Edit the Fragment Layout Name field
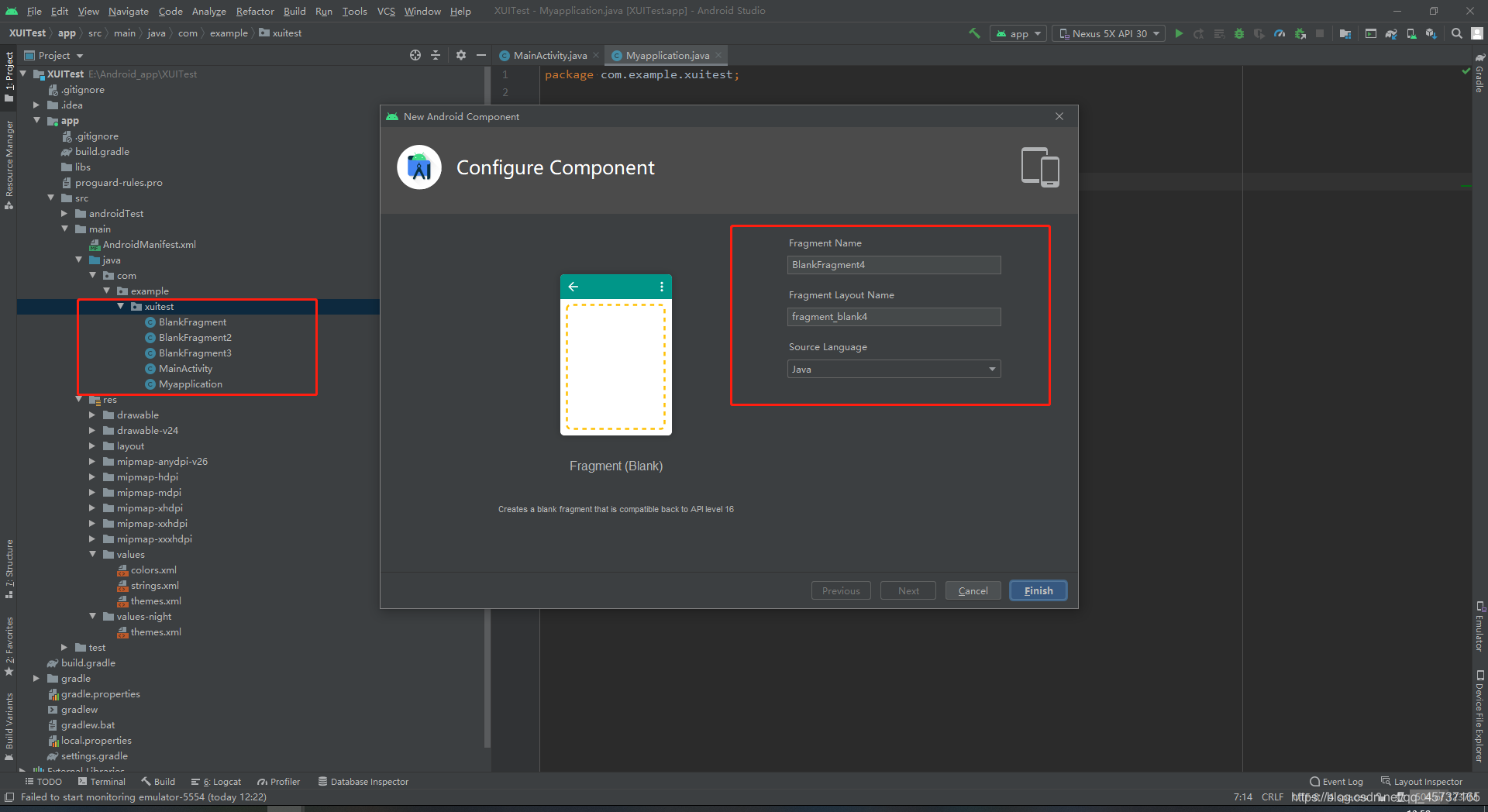 [894, 317]
